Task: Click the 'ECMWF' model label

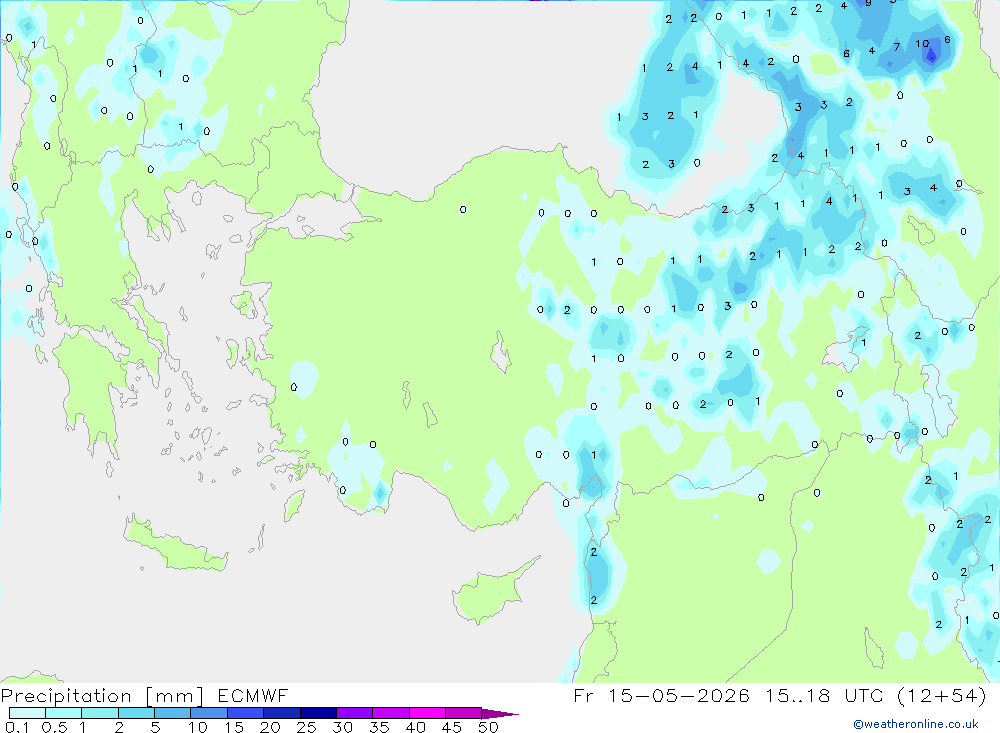Action: point(253,696)
